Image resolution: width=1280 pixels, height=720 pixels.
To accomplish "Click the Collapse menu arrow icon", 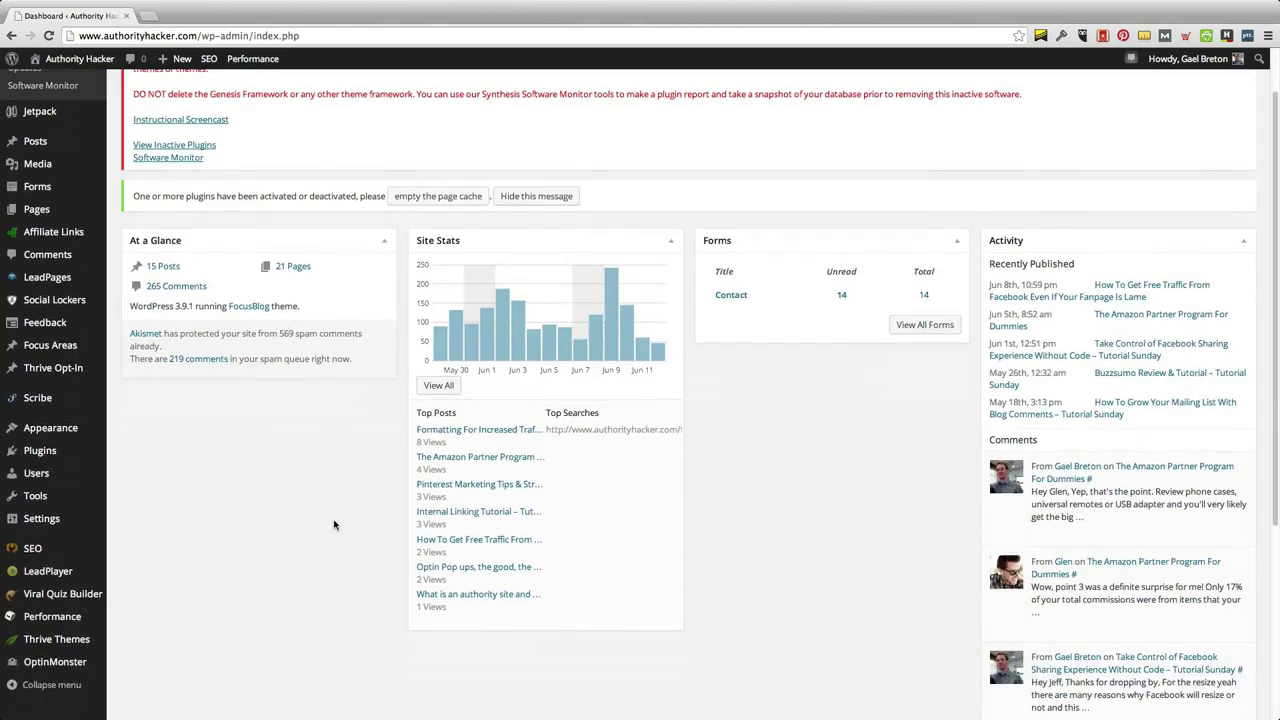I will (x=12, y=685).
